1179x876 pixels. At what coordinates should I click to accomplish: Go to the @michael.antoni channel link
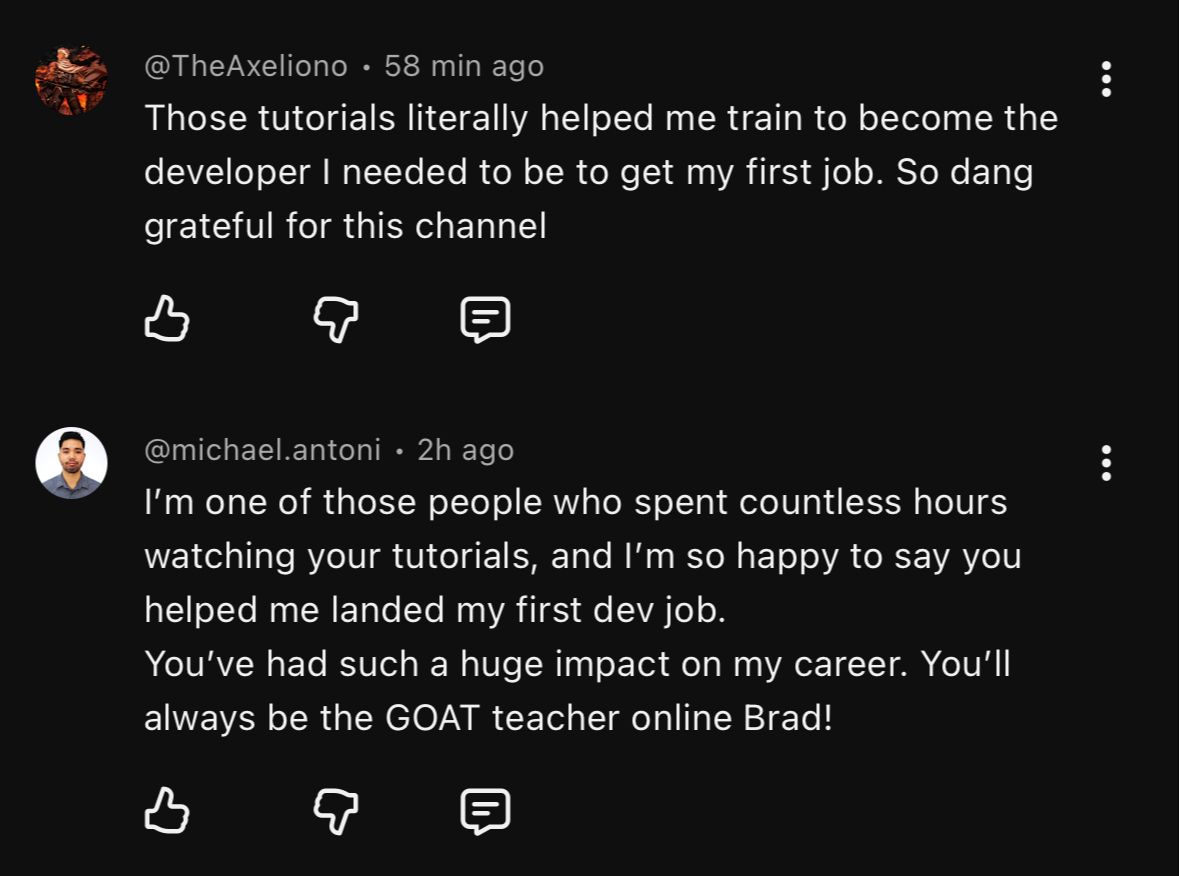click(x=263, y=450)
